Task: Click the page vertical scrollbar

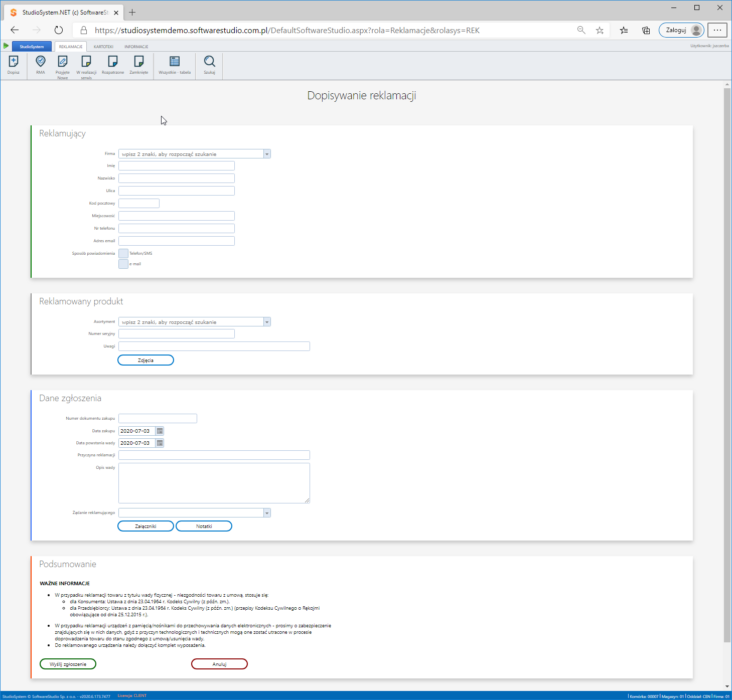Action: pos(727,364)
